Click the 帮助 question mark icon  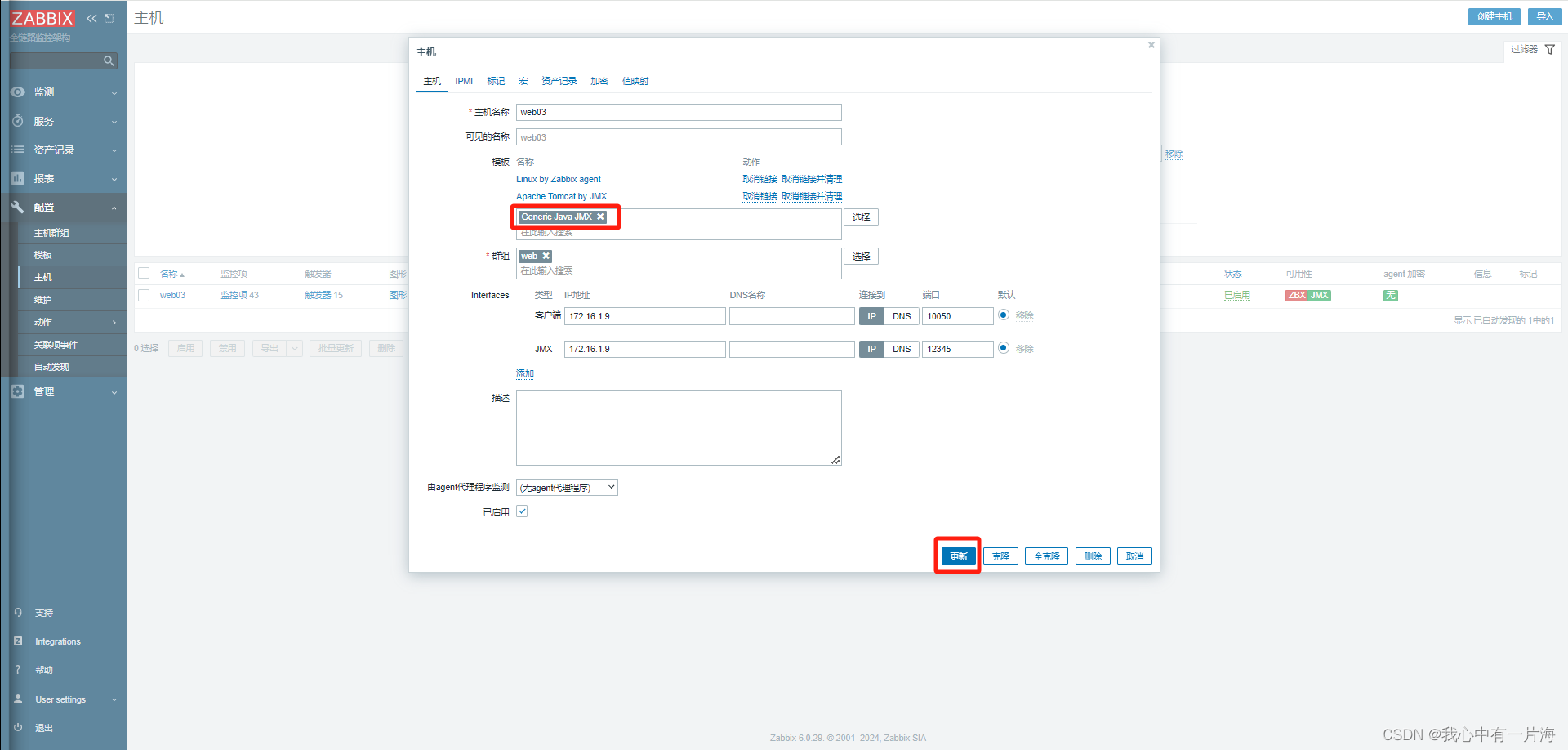(x=18, y=670)
